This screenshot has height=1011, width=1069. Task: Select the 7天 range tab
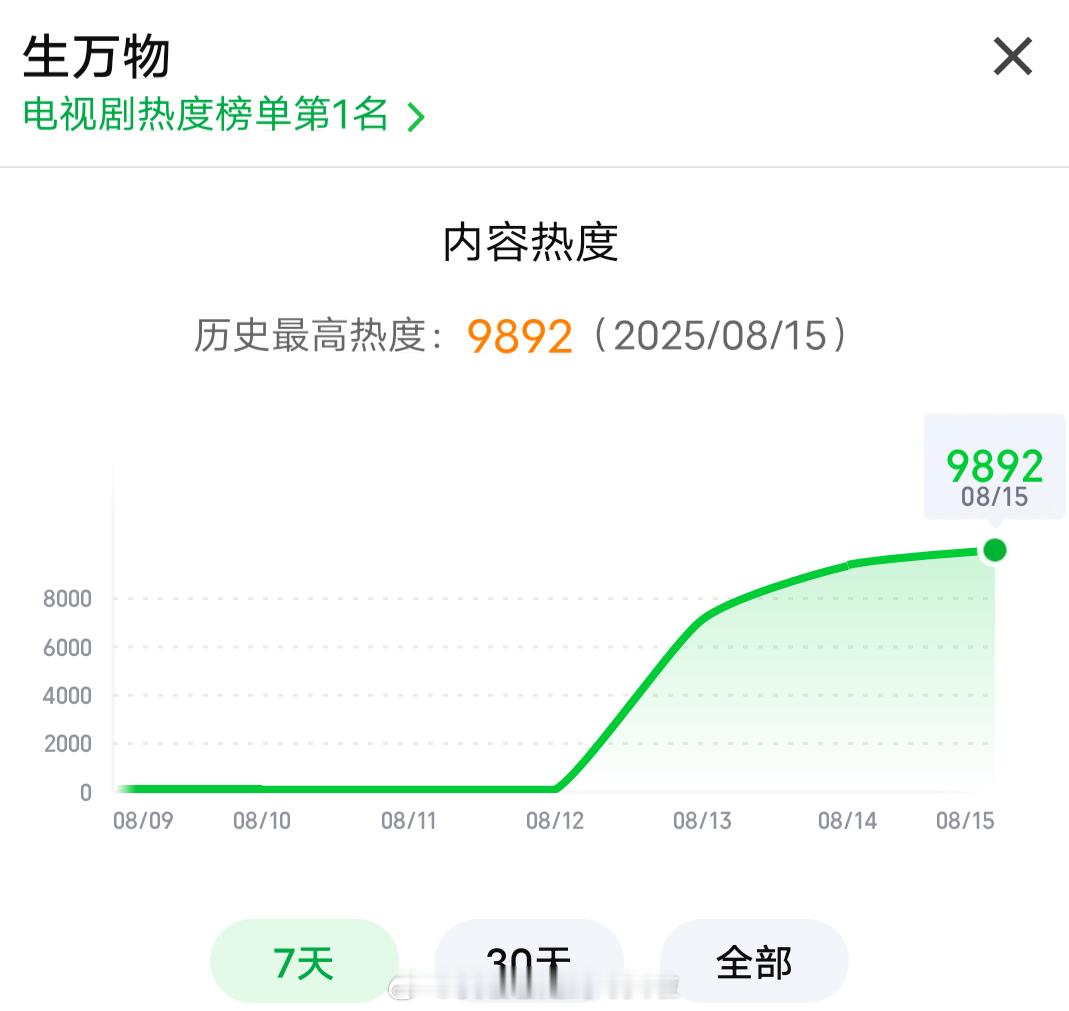[x=304, y=961]
